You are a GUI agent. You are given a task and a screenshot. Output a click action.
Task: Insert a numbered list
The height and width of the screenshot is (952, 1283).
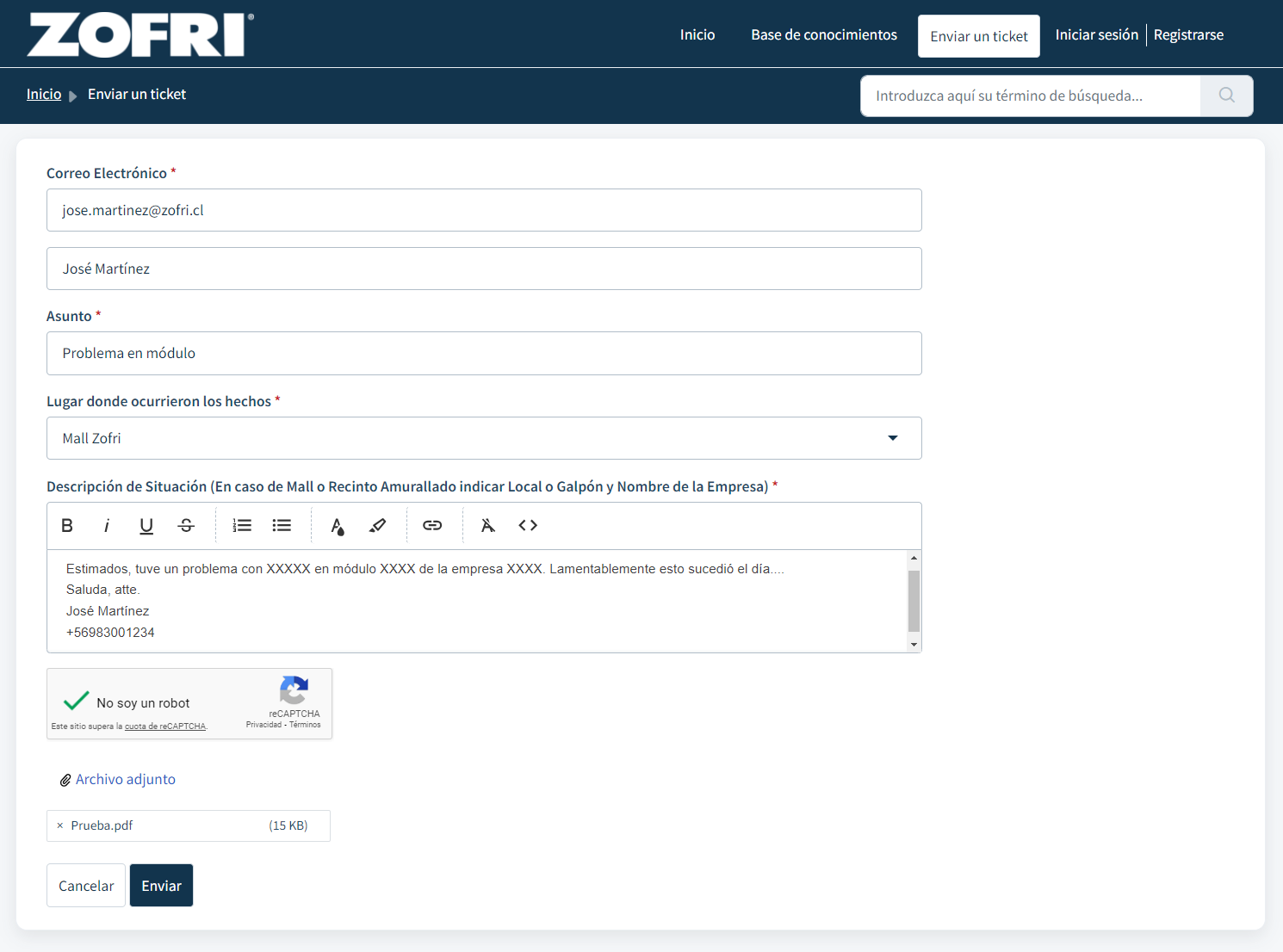[242, 525]
